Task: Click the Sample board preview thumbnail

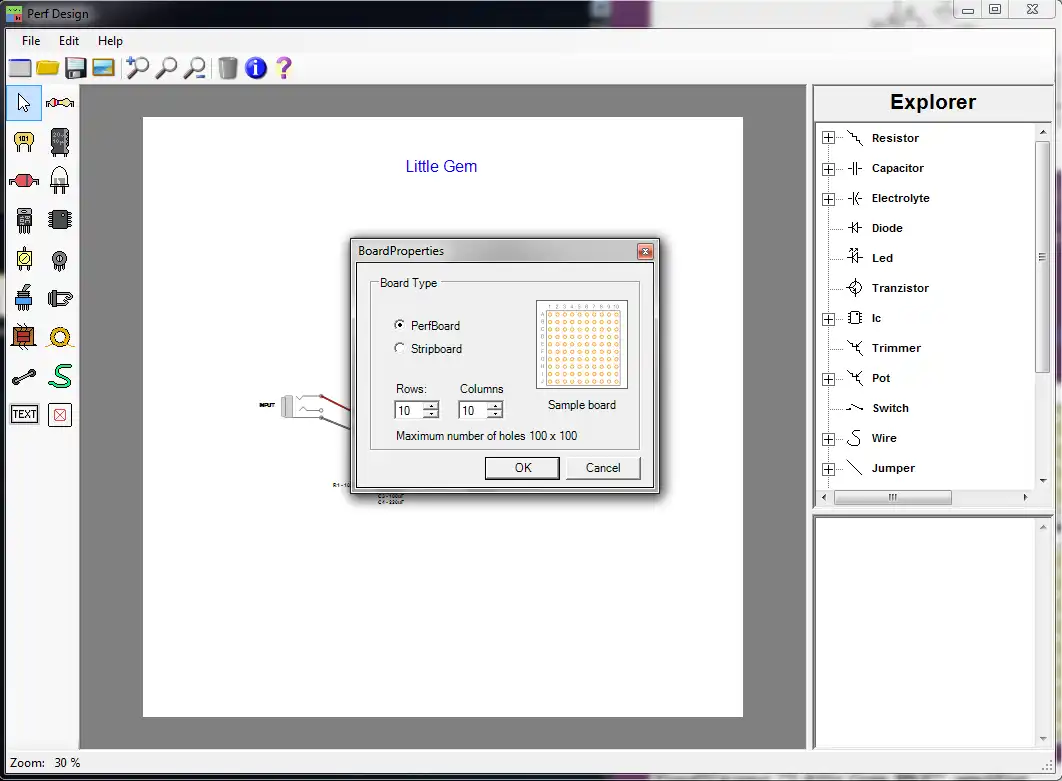Action: (x=582, y=344)
